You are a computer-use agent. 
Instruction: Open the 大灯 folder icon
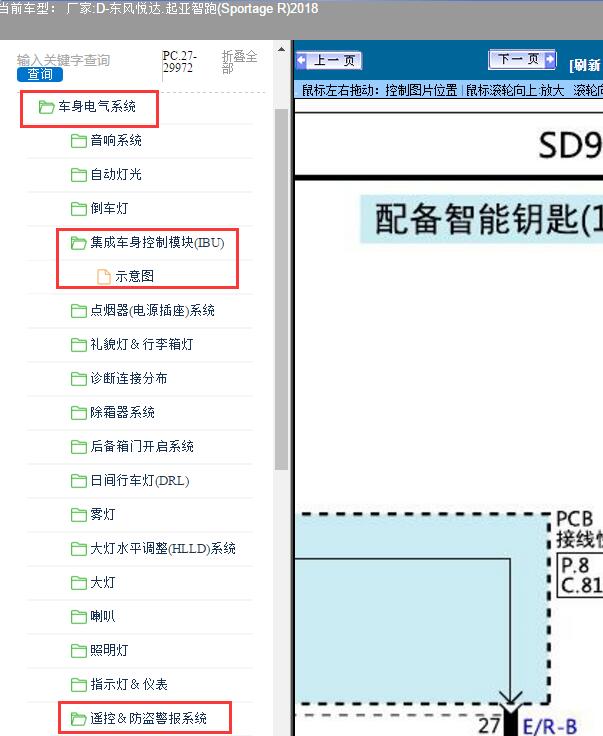[x=78, y=583]
